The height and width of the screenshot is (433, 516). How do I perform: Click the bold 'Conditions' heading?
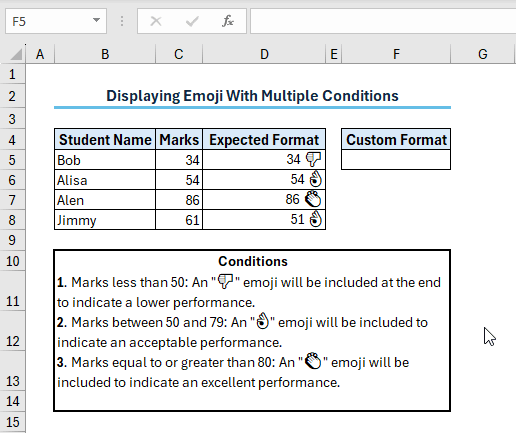tap(253, 261)
